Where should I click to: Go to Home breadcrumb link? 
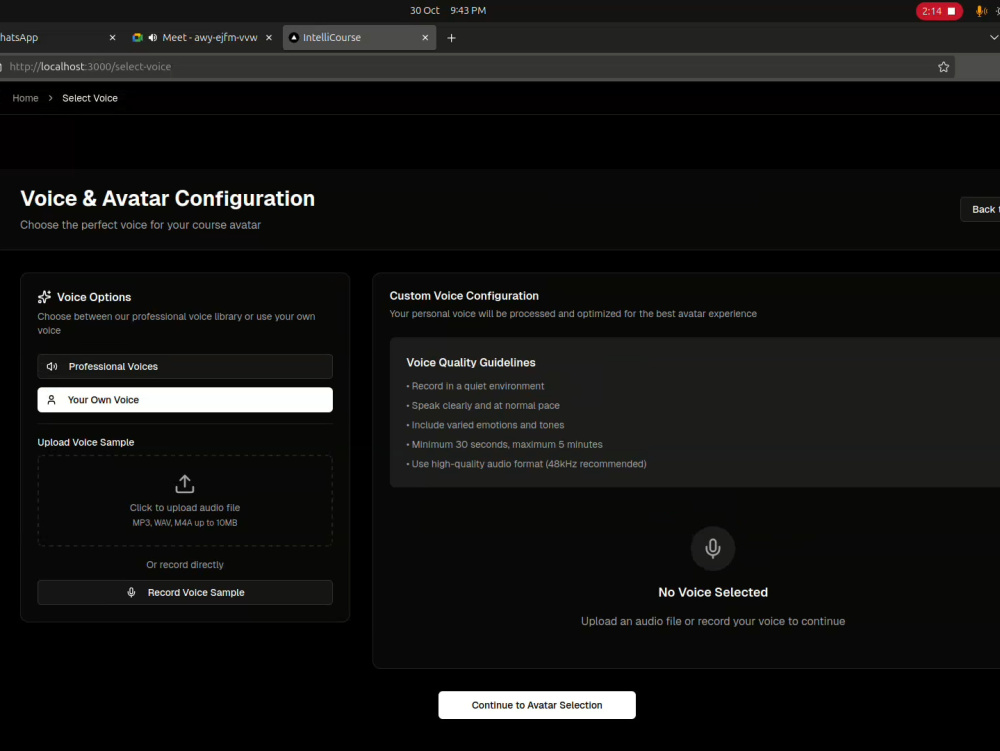(26, 98)
